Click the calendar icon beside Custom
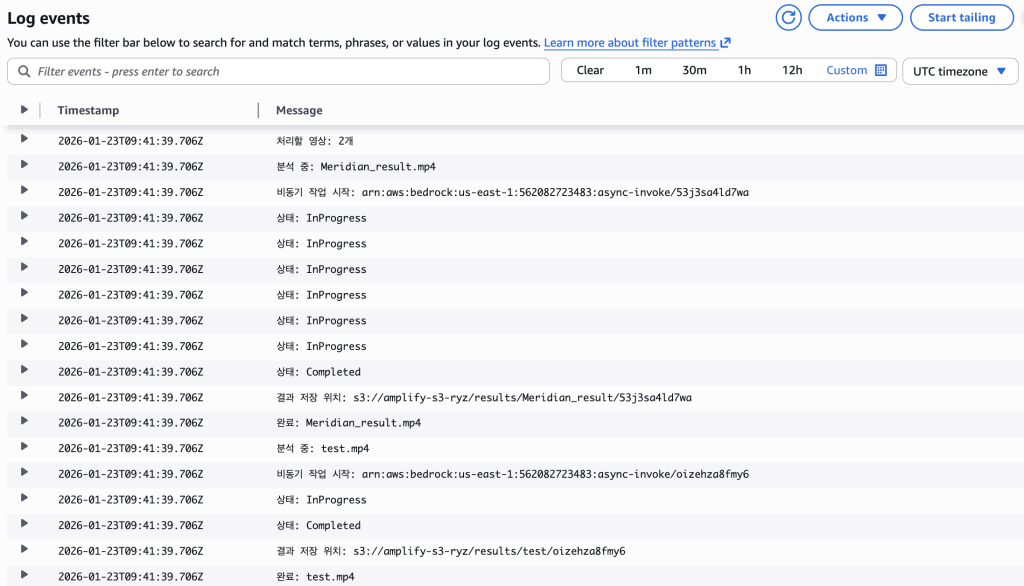The width and height of the screenshot is (1024, 586). 881,70
